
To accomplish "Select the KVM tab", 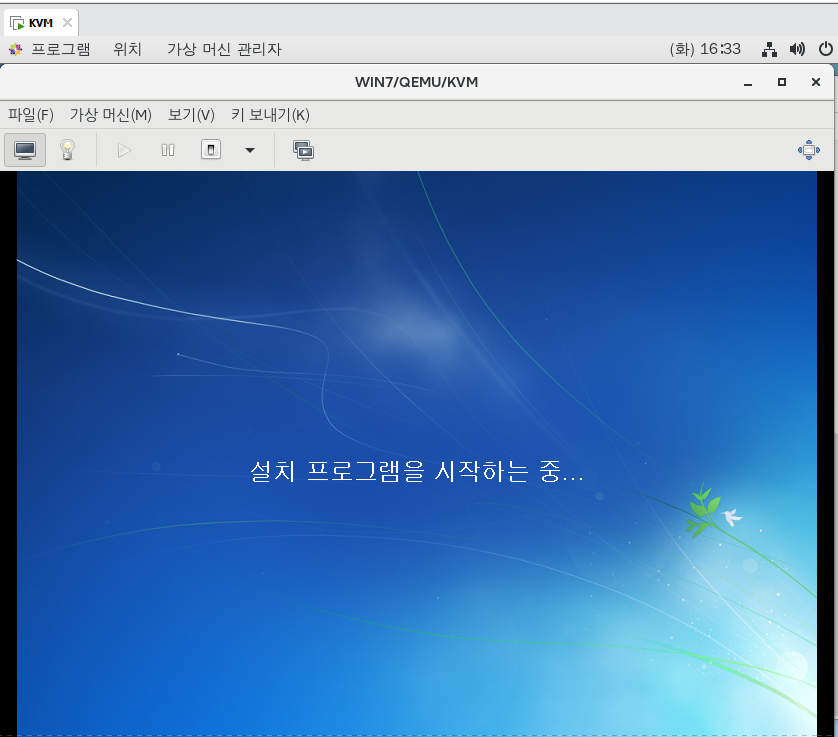I will [x=41, y=23].
